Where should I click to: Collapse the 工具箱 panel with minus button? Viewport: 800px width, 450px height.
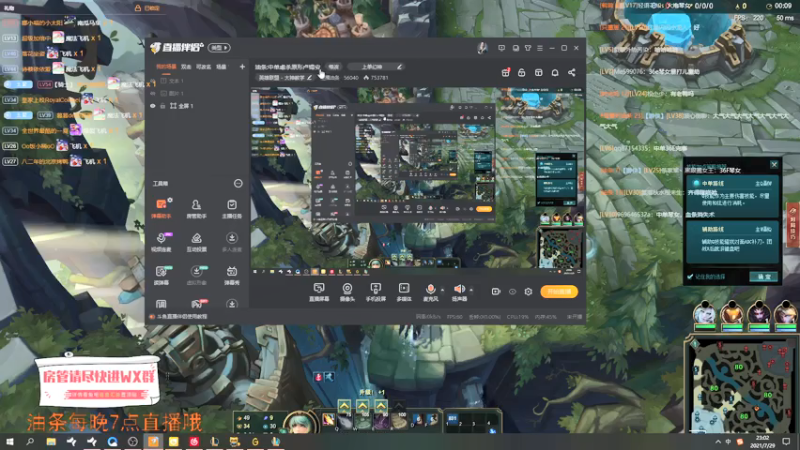pos(238,183)
